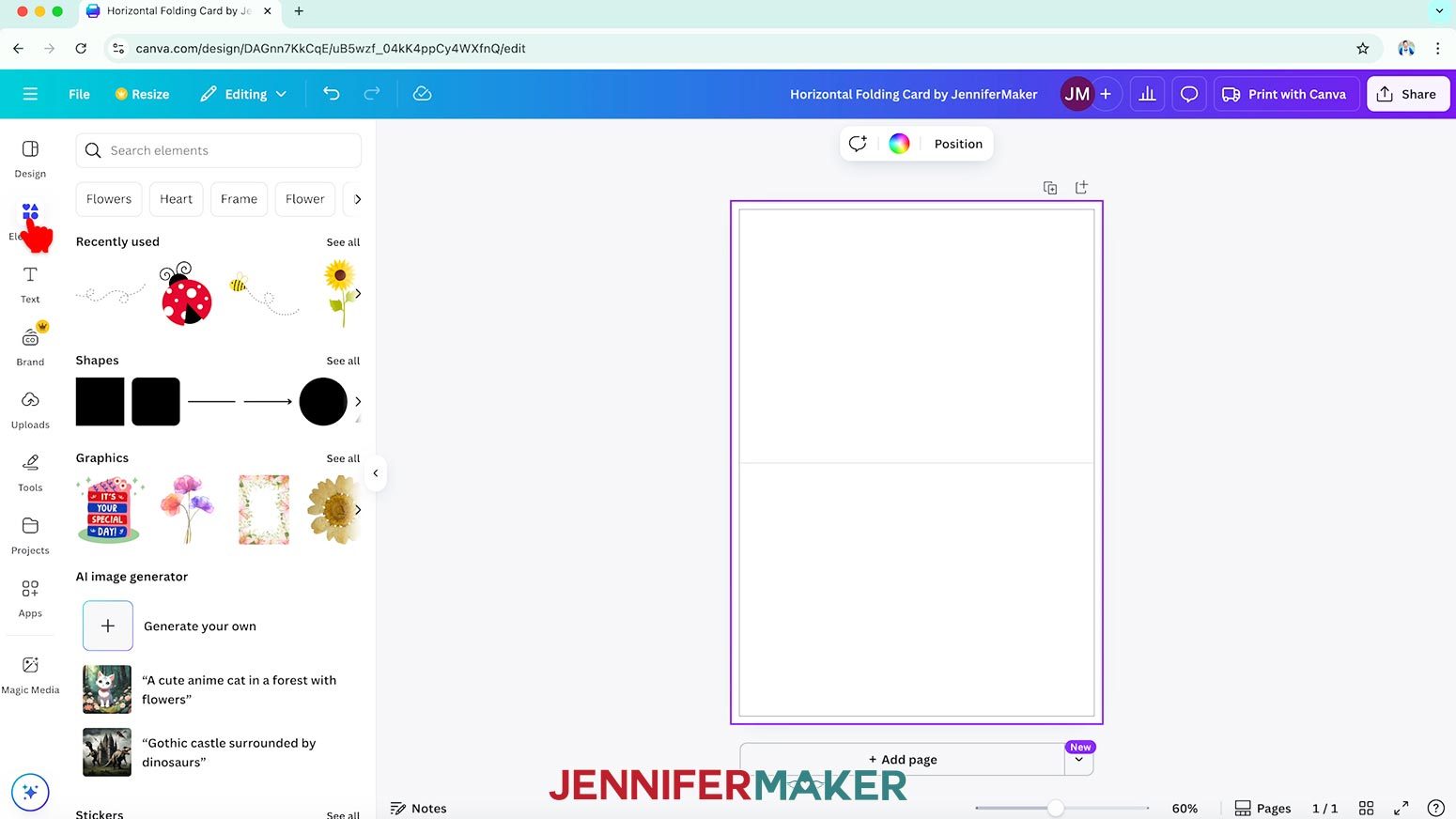
Task: Add the plain line shape
Action: [211, 402]
